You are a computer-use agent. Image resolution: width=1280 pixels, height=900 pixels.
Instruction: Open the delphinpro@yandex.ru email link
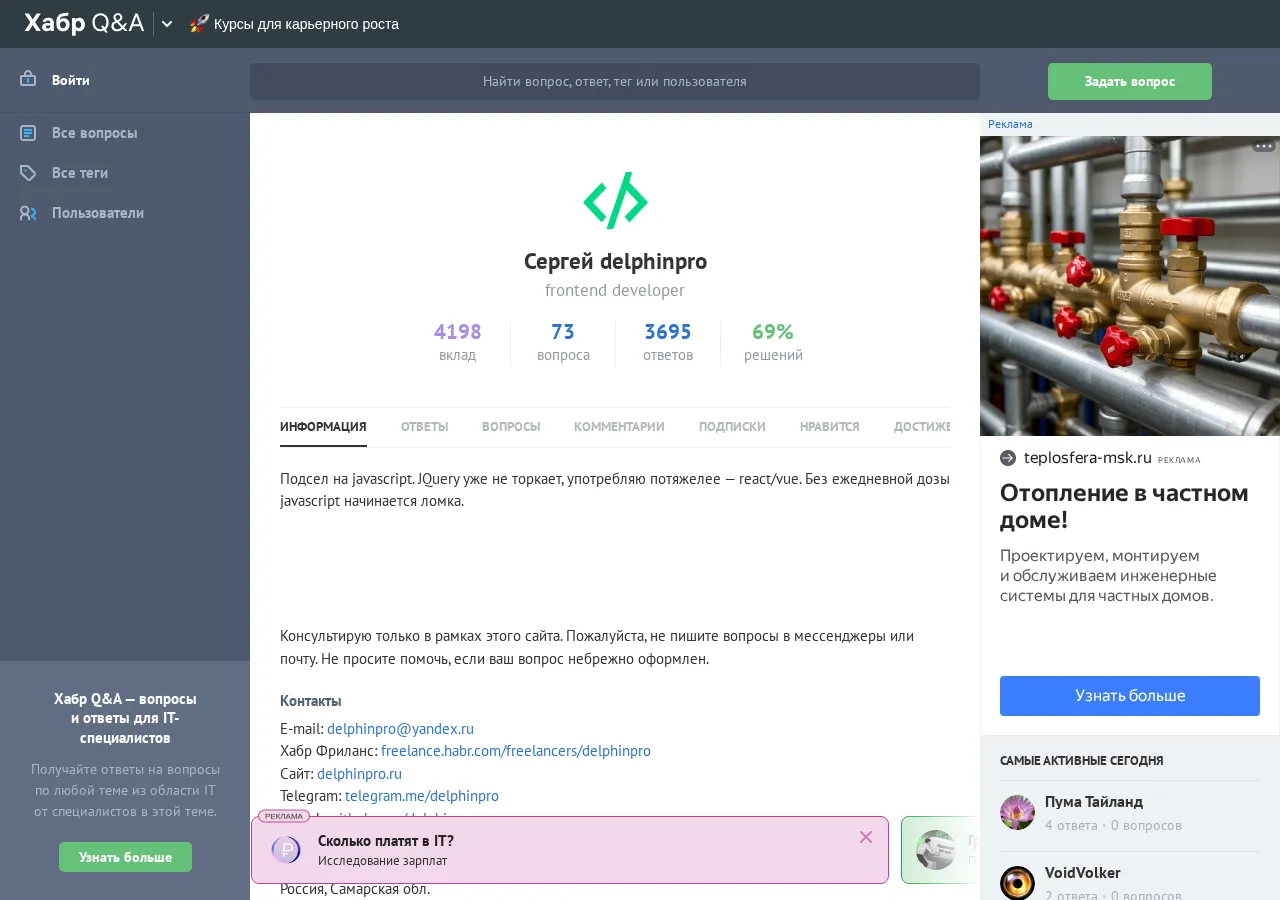400,729
